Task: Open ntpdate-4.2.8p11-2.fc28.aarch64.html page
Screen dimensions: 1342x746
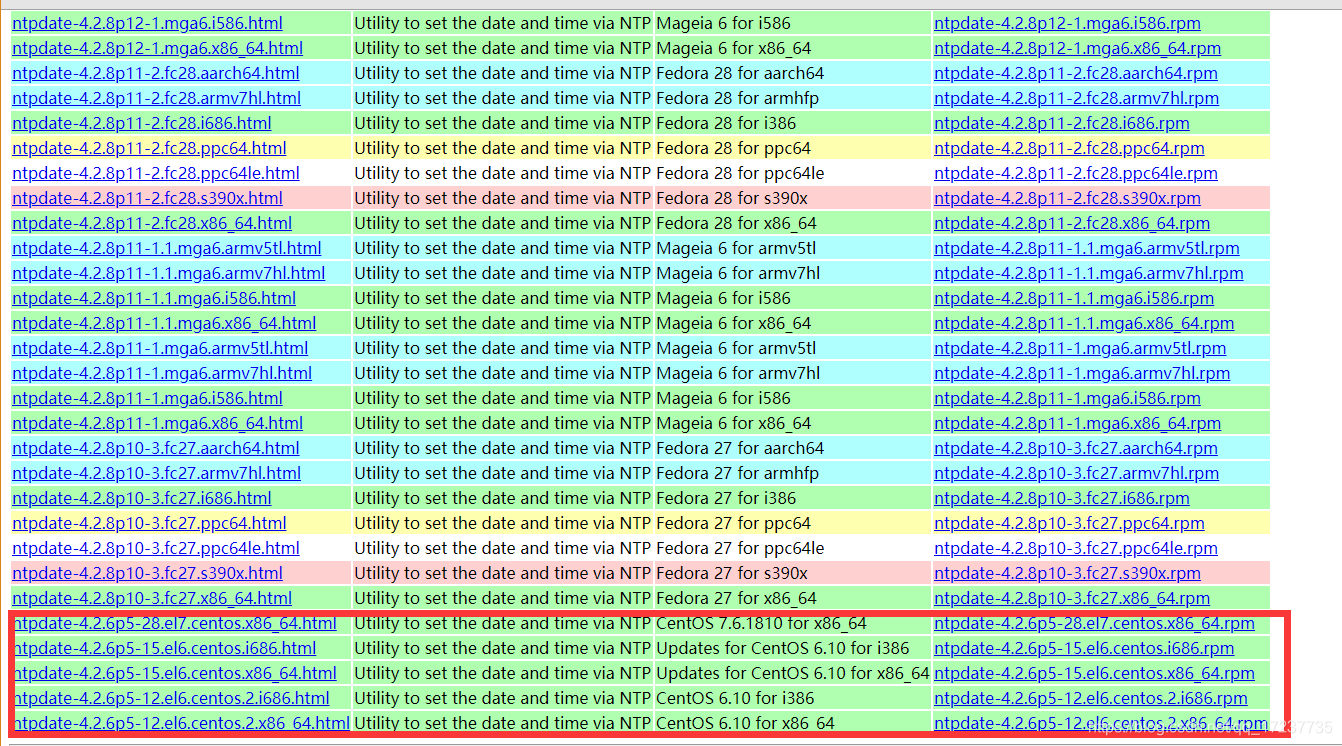Action: [155, 73]
